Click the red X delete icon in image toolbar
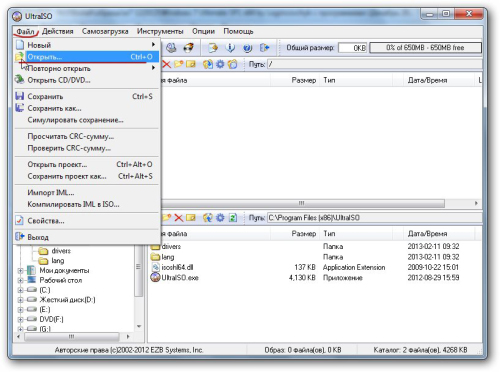The height and width of the screenshot is (372, 500). tap(166, 64)
